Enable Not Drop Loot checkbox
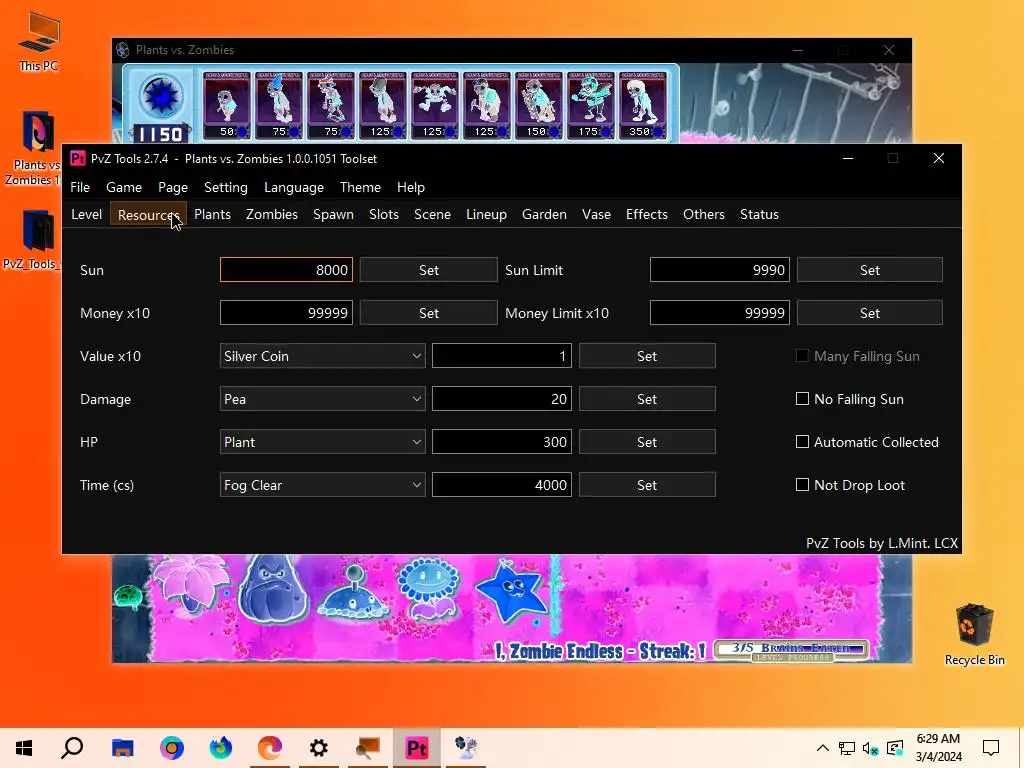Screen dimensions: 1024x768 click(x=802, y=485)
